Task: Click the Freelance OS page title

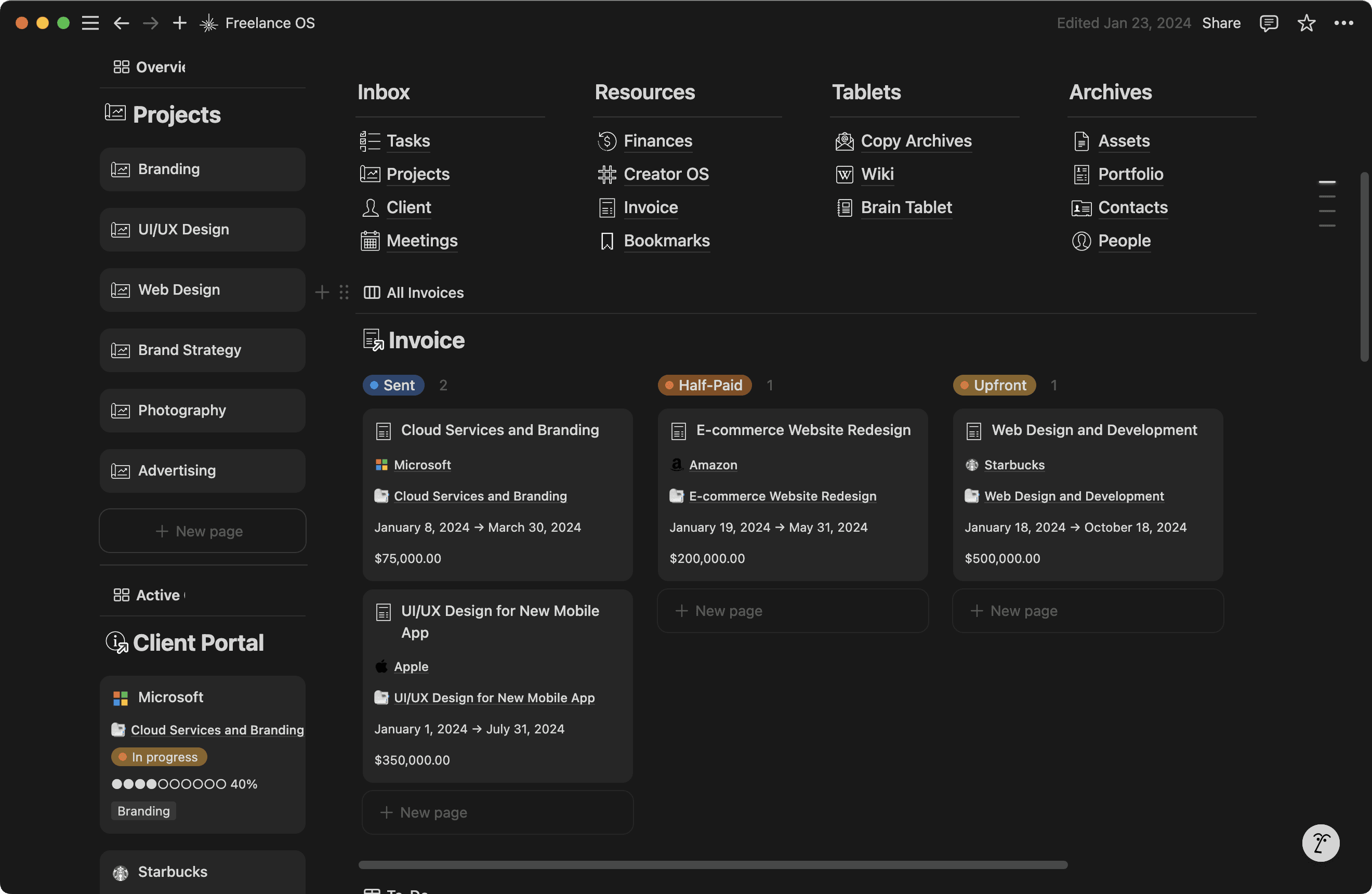Action: (270, 23)
